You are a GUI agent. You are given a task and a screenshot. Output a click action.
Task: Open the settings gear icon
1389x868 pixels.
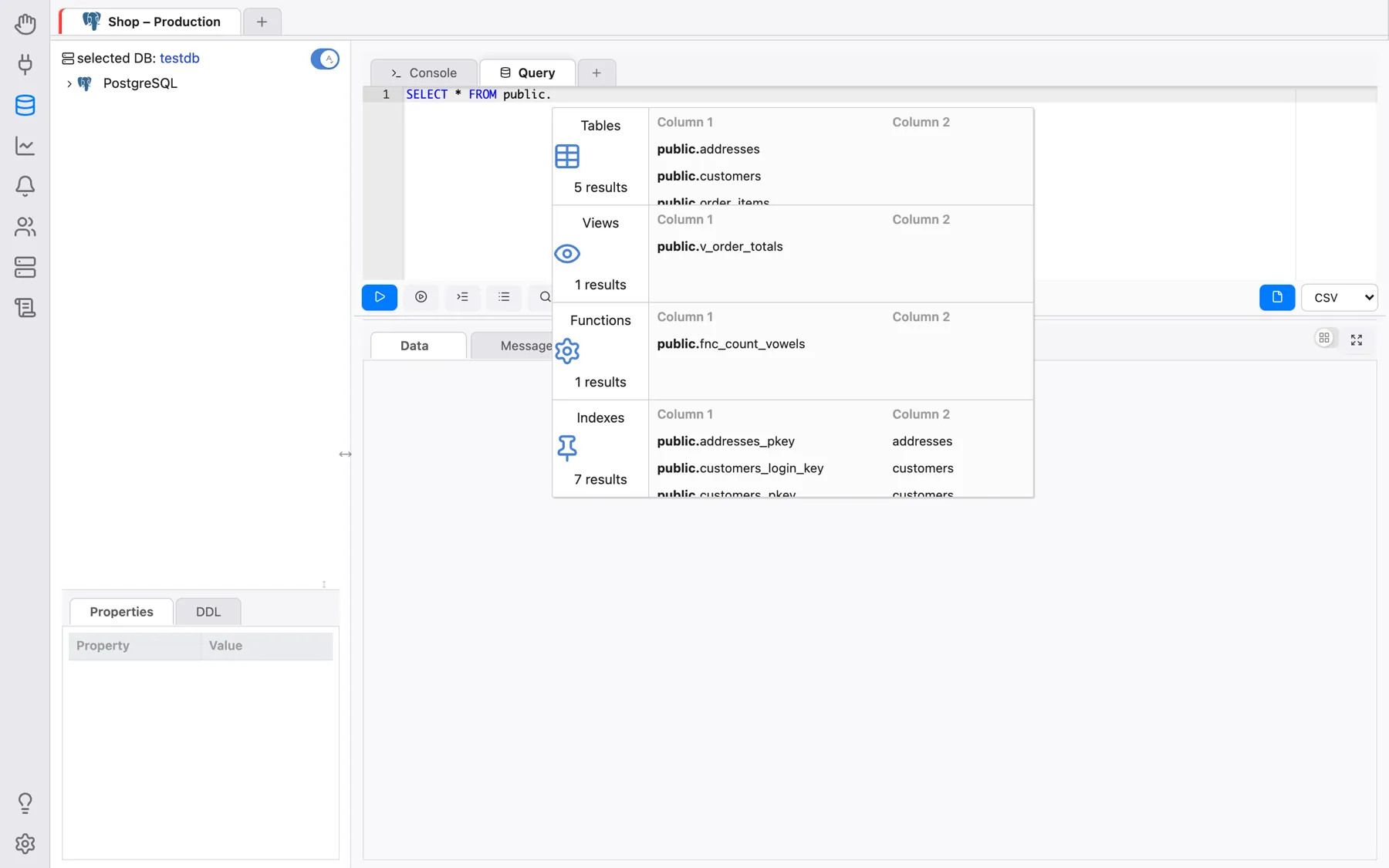point(25,843)
